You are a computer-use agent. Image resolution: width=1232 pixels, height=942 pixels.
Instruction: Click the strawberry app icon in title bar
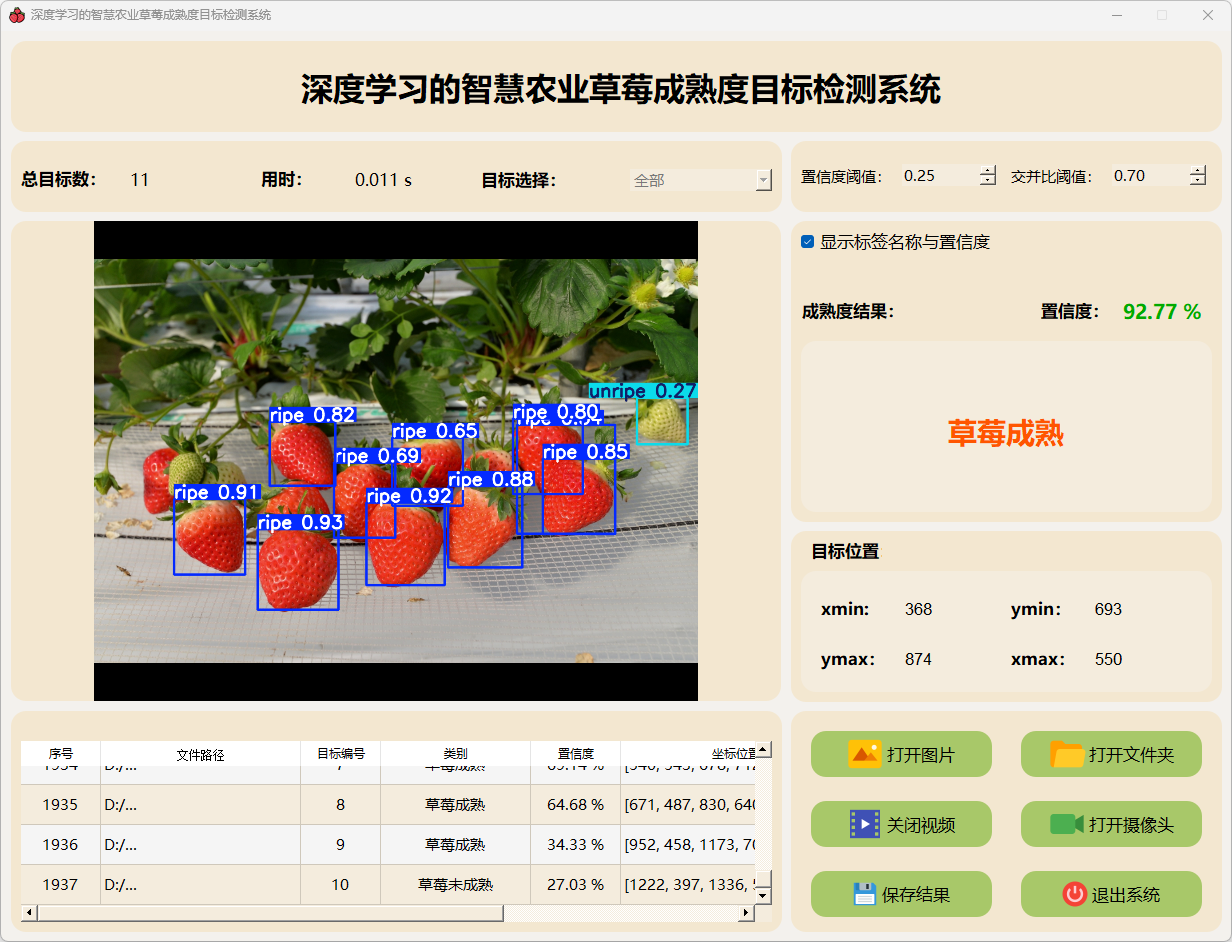pos(16,15)
